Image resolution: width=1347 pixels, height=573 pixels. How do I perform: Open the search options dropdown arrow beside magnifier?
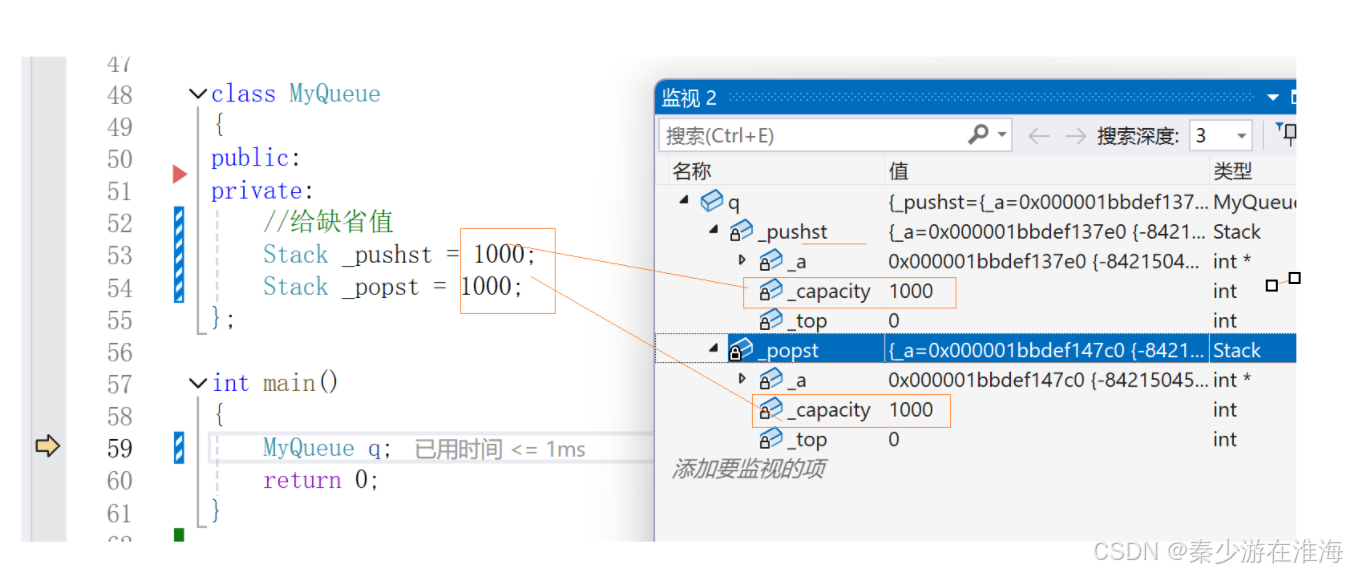coord(1002,135)
